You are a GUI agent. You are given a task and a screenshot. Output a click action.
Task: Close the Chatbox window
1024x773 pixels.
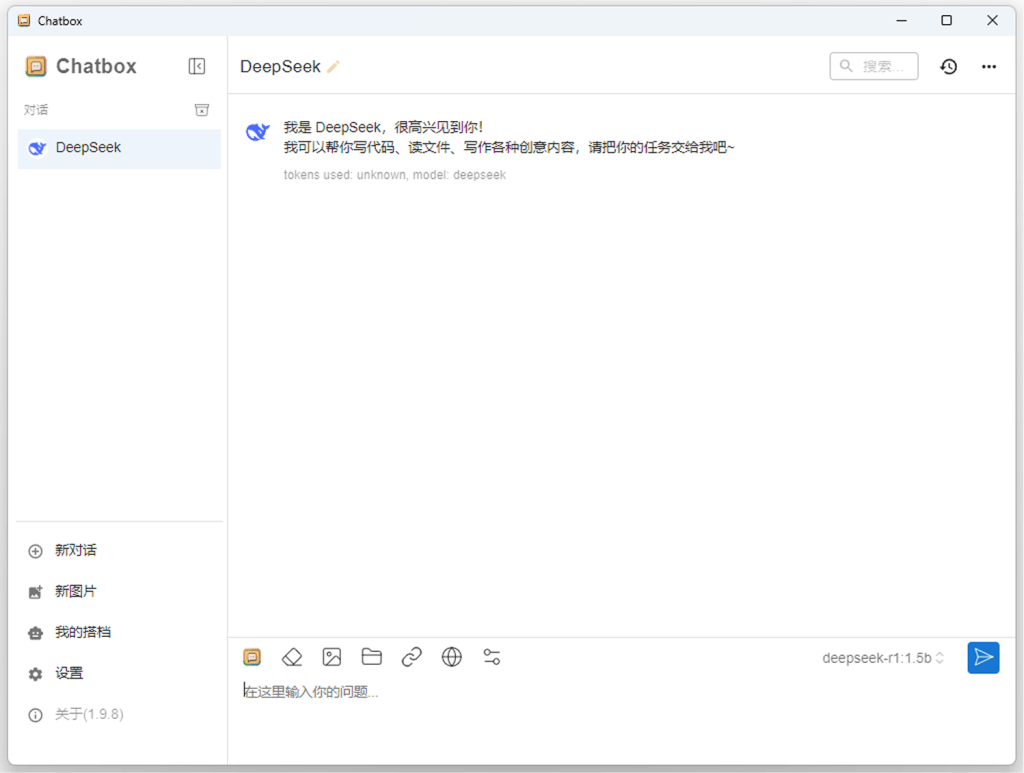(x=992, y=20)
